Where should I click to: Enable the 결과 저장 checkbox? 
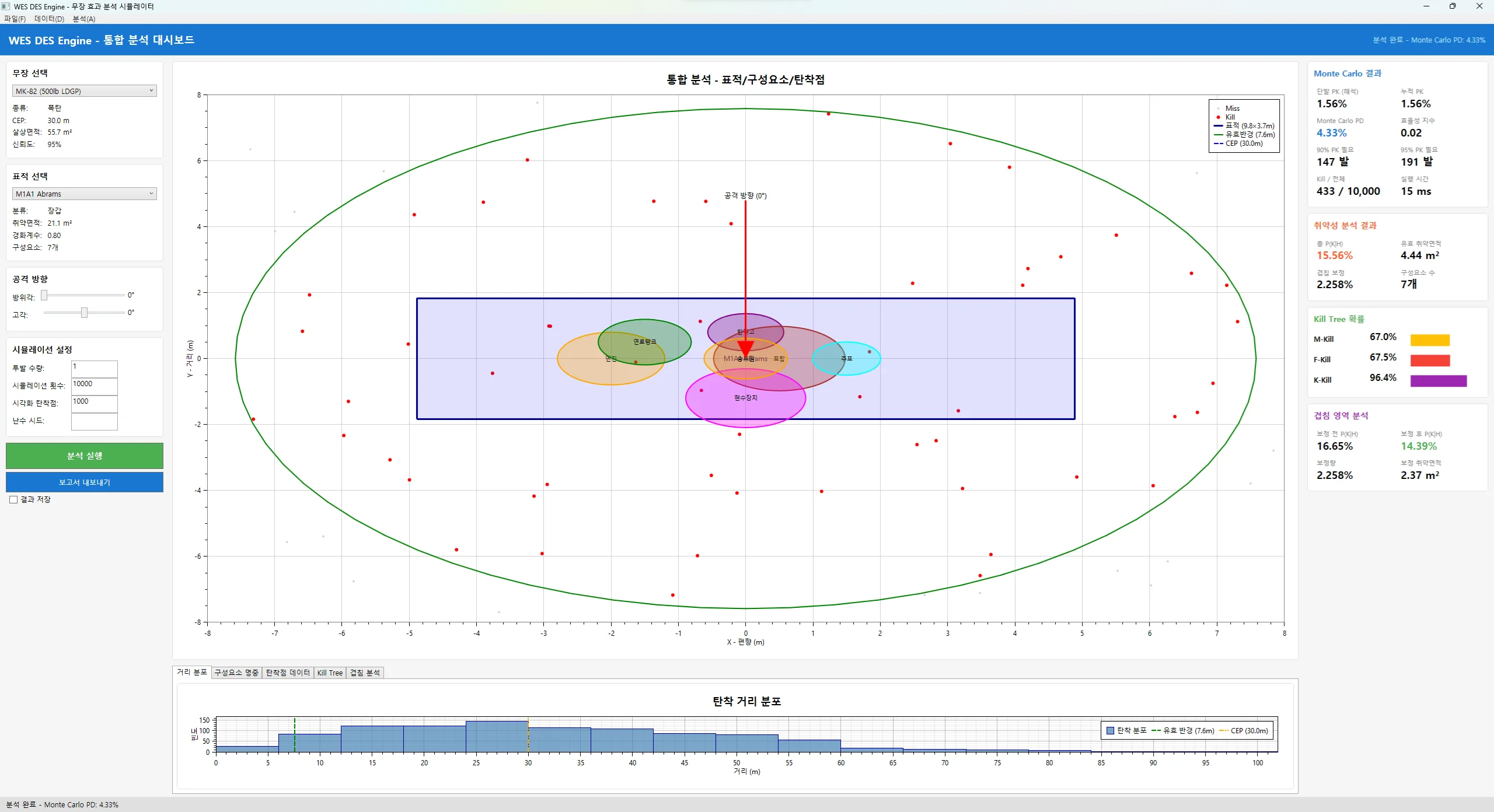(x=13, y=500)
